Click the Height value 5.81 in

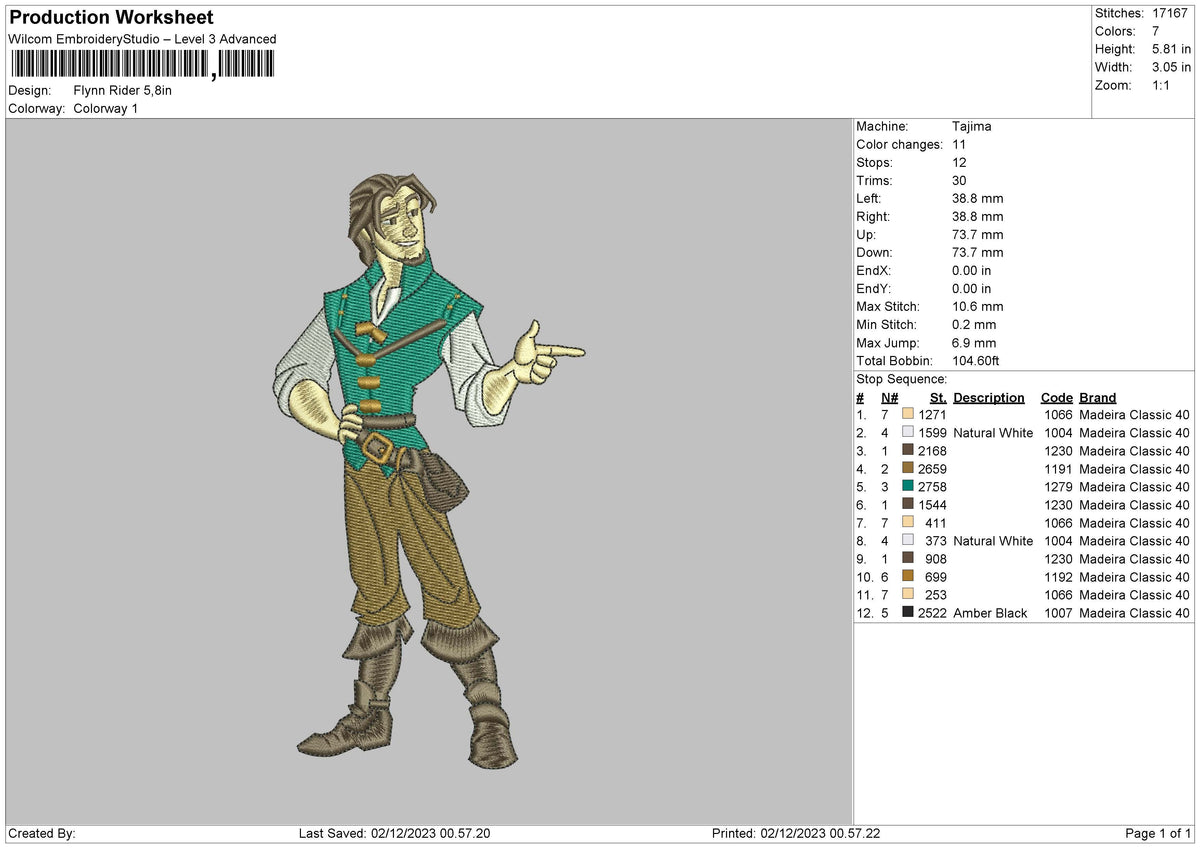click(x=1171, y=49)
